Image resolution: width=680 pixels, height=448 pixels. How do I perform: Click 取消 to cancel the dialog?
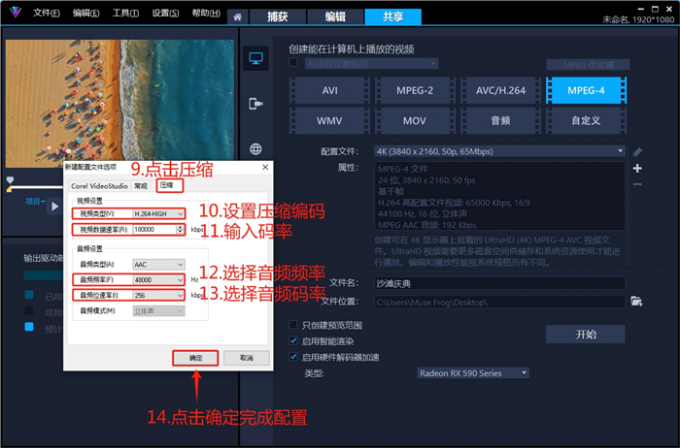click(246, 358)
